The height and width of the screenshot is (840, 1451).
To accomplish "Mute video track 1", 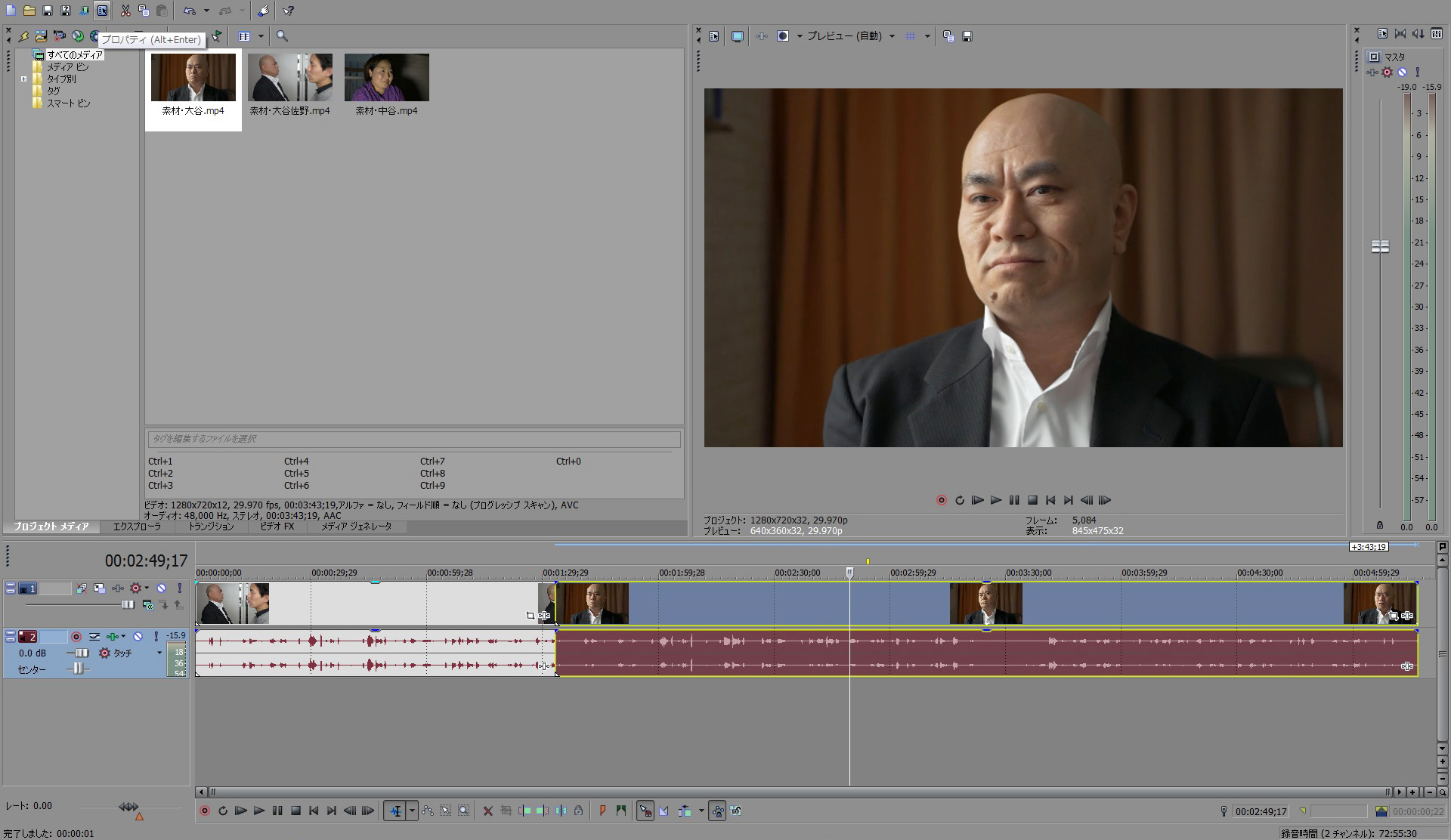I will [161, 588].
